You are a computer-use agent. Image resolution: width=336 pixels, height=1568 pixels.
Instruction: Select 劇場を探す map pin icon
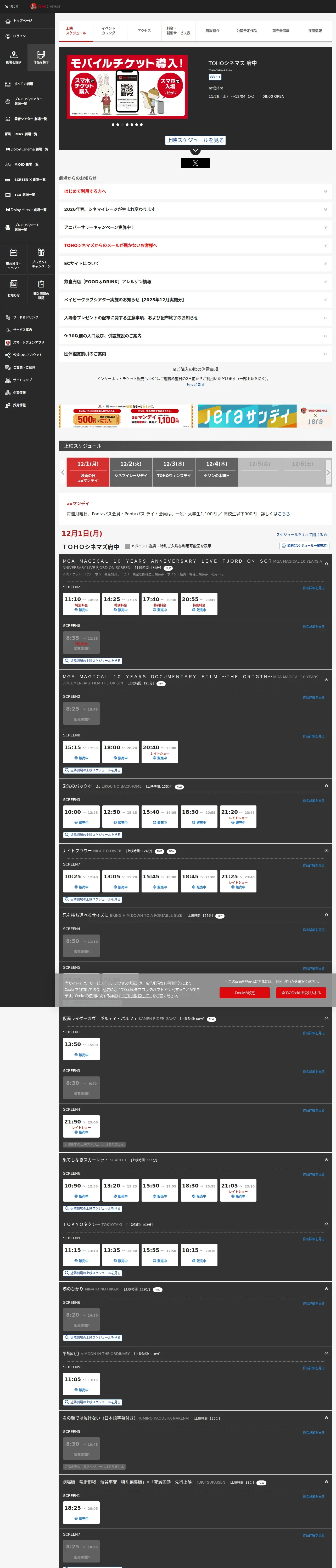tap(13, 58)
